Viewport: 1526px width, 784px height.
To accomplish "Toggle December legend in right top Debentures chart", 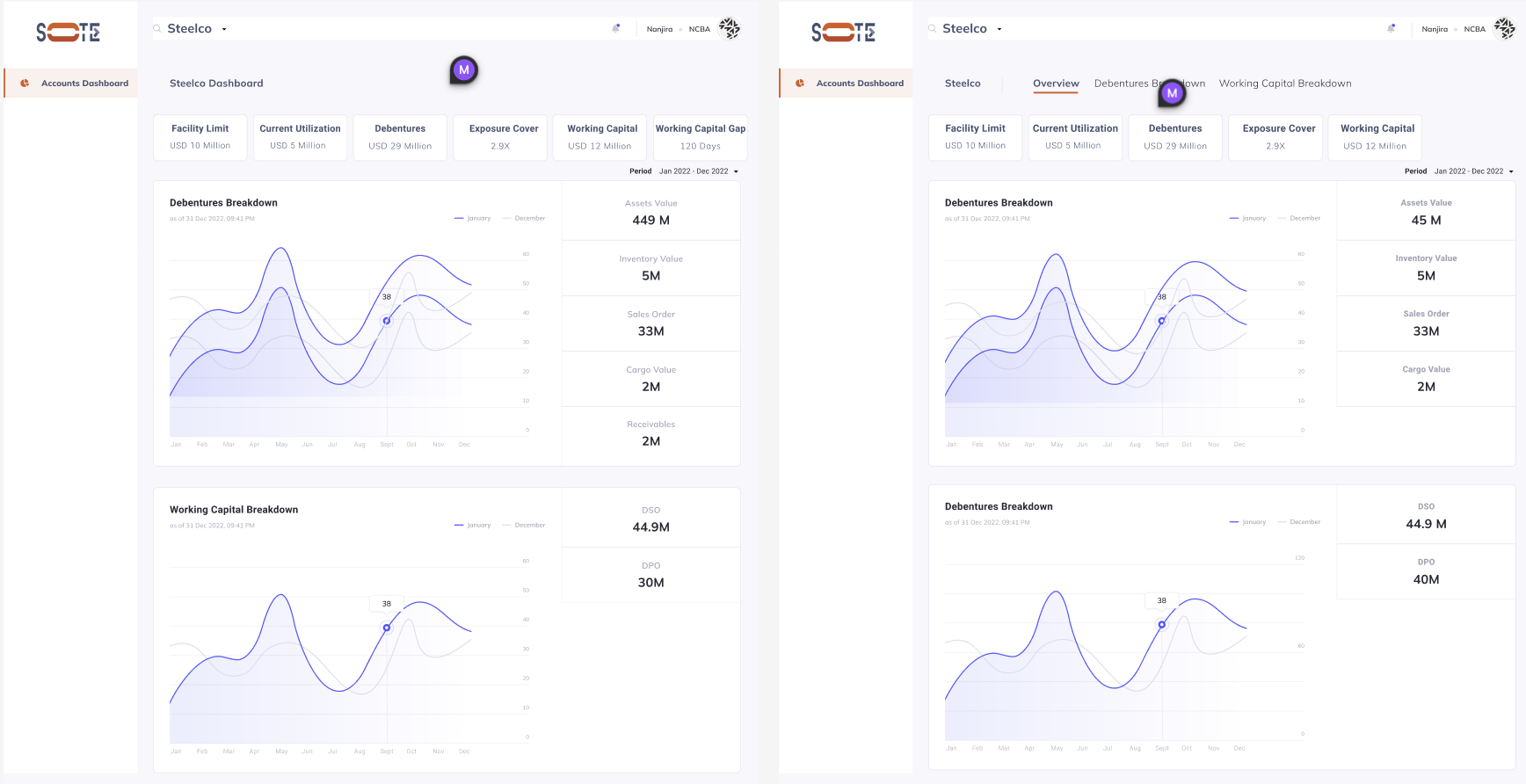I will tap(1299, 218).
